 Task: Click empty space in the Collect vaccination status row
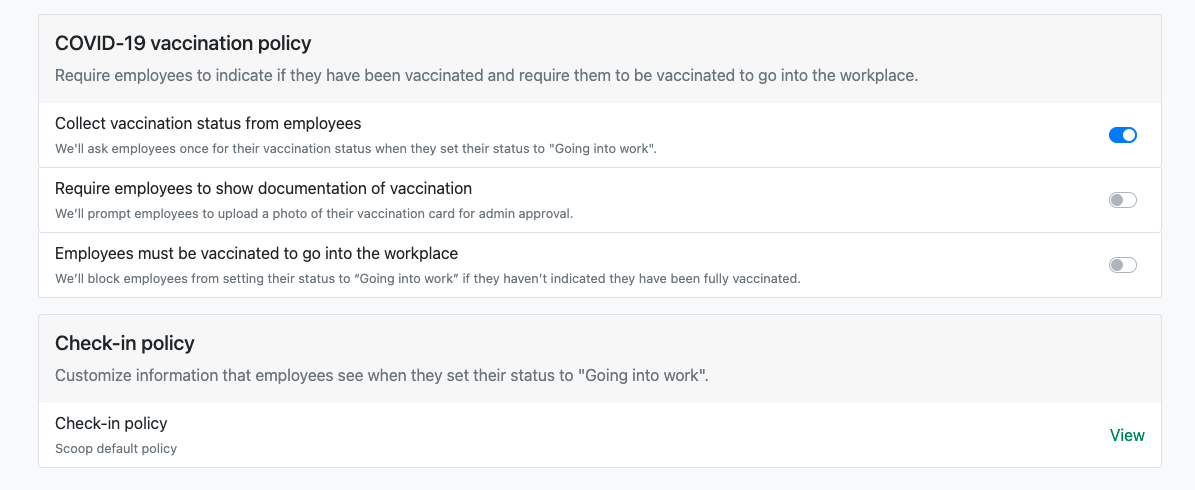pyautogui.click(x=850, y=135)
